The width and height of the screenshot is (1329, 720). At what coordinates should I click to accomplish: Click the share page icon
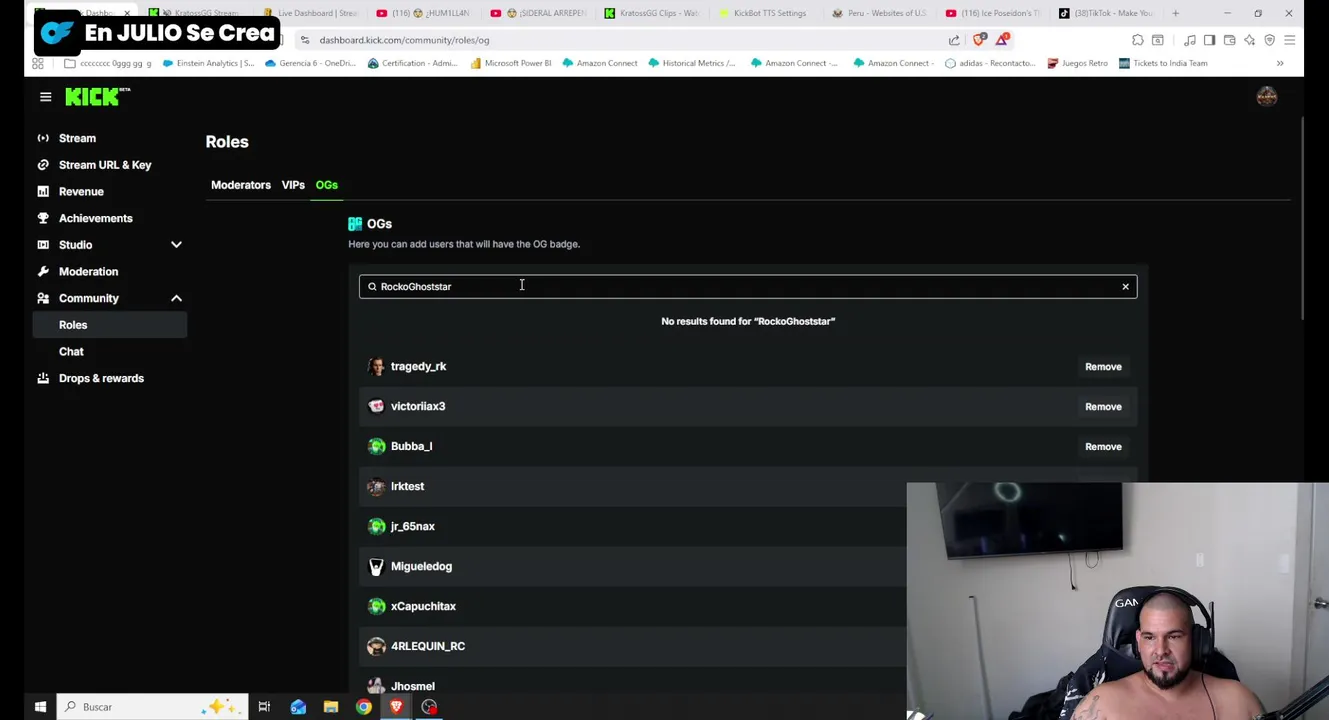tap(954, 40)
